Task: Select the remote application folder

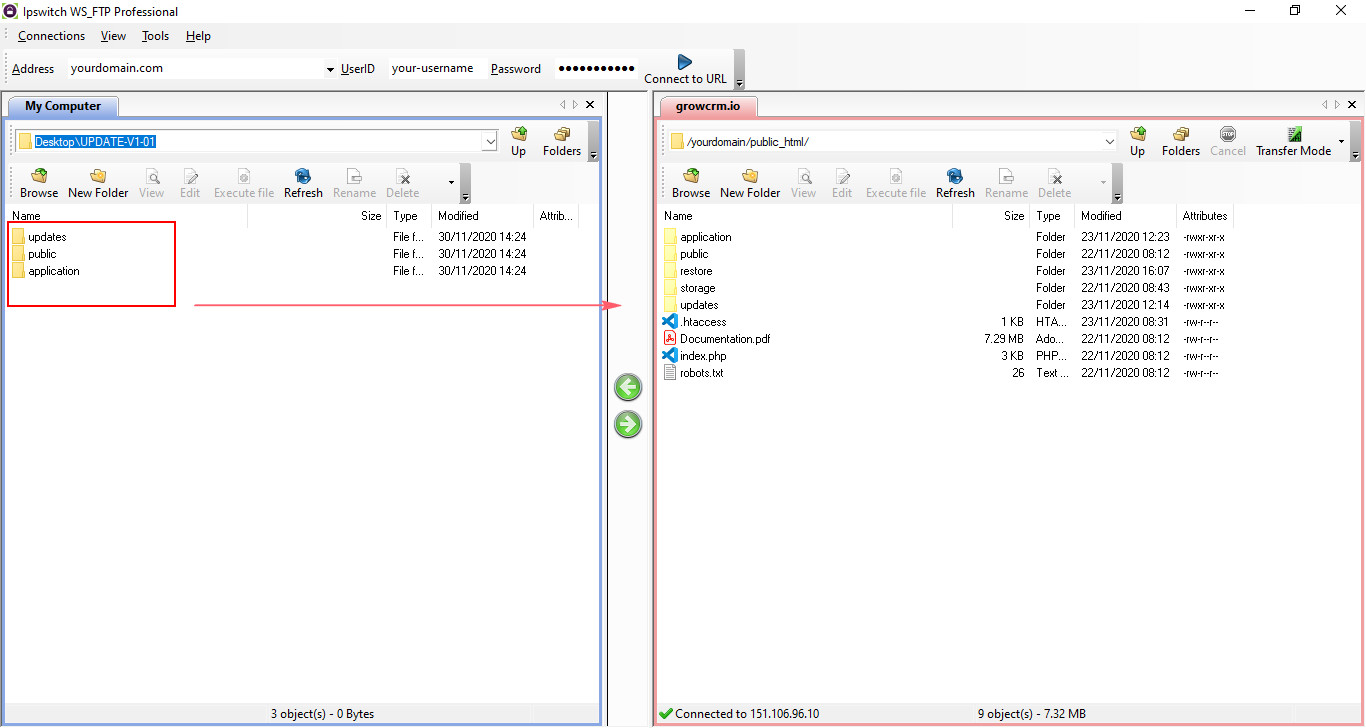Action: (x=697, y=237)
